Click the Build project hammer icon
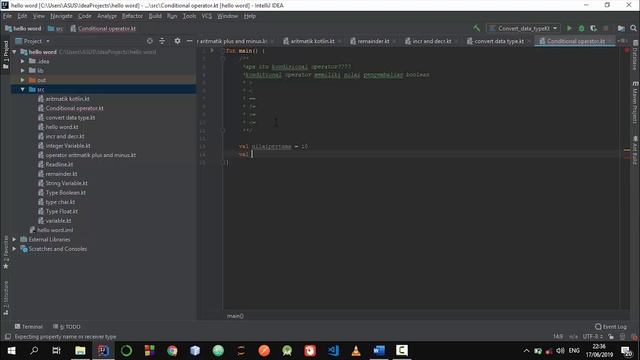 tap(476, 28)
